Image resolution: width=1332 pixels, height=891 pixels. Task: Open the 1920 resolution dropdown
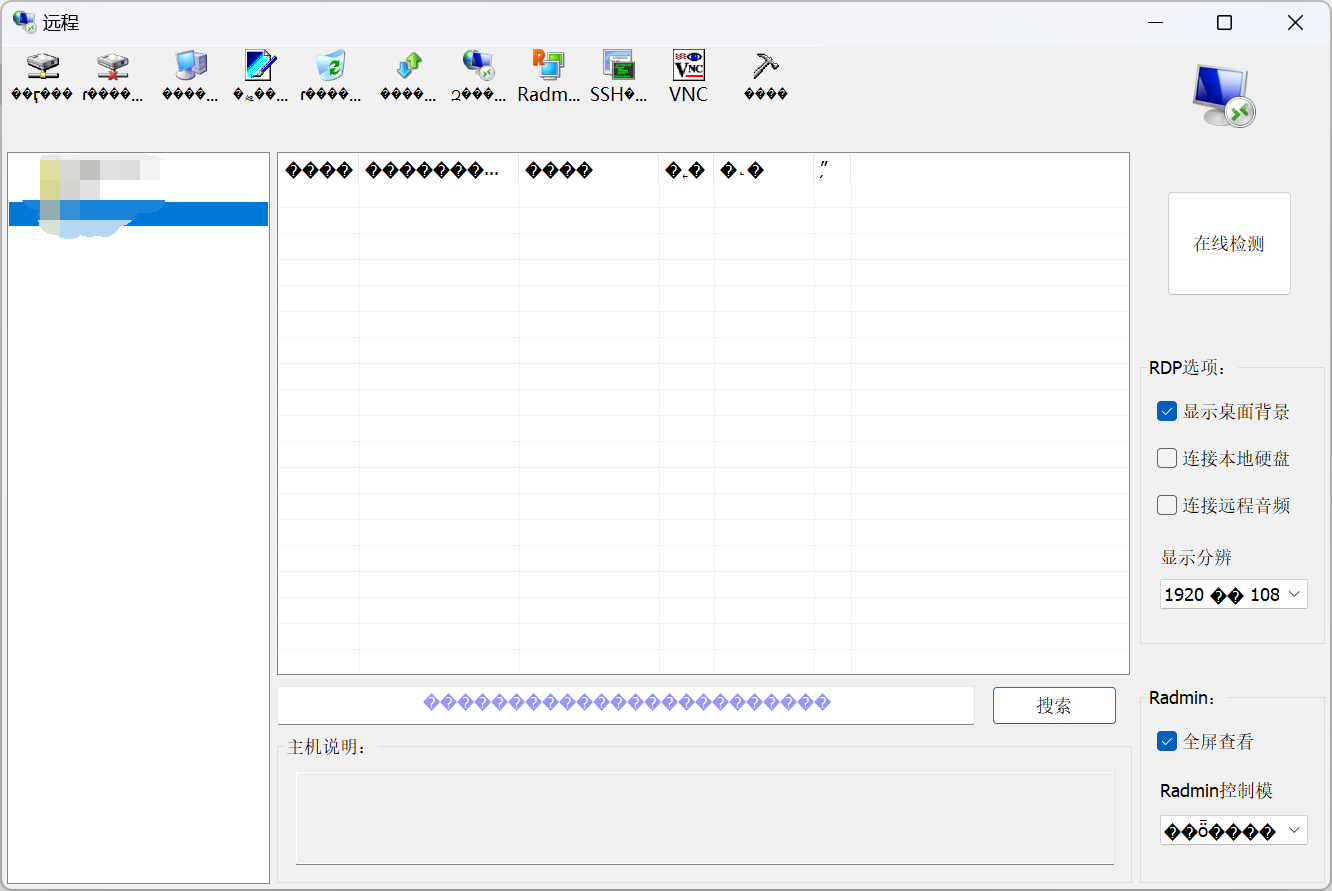pos(1233,594)
